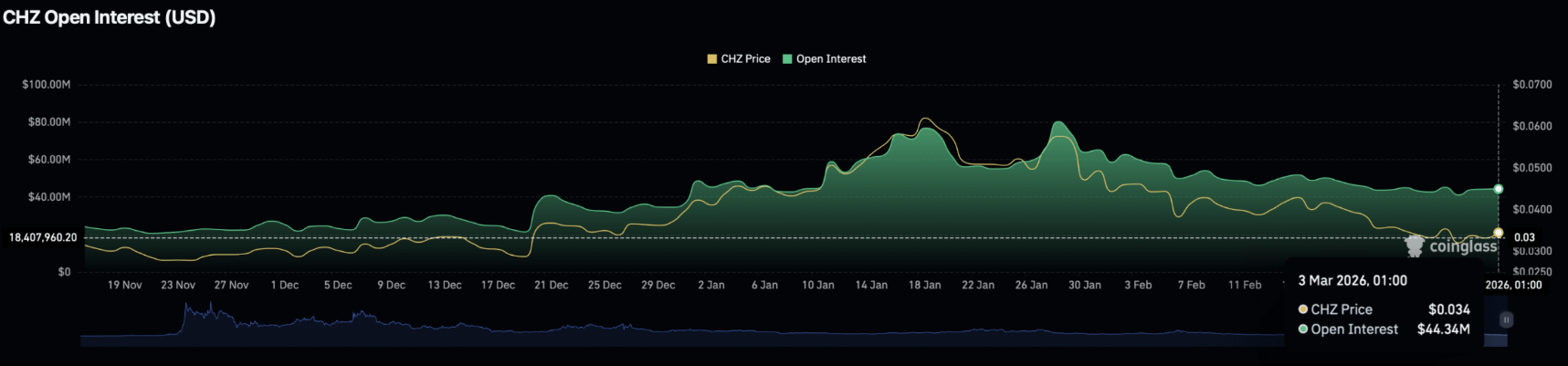
Task: Toggle the Open Interest legend label
Action: point(830,59)
